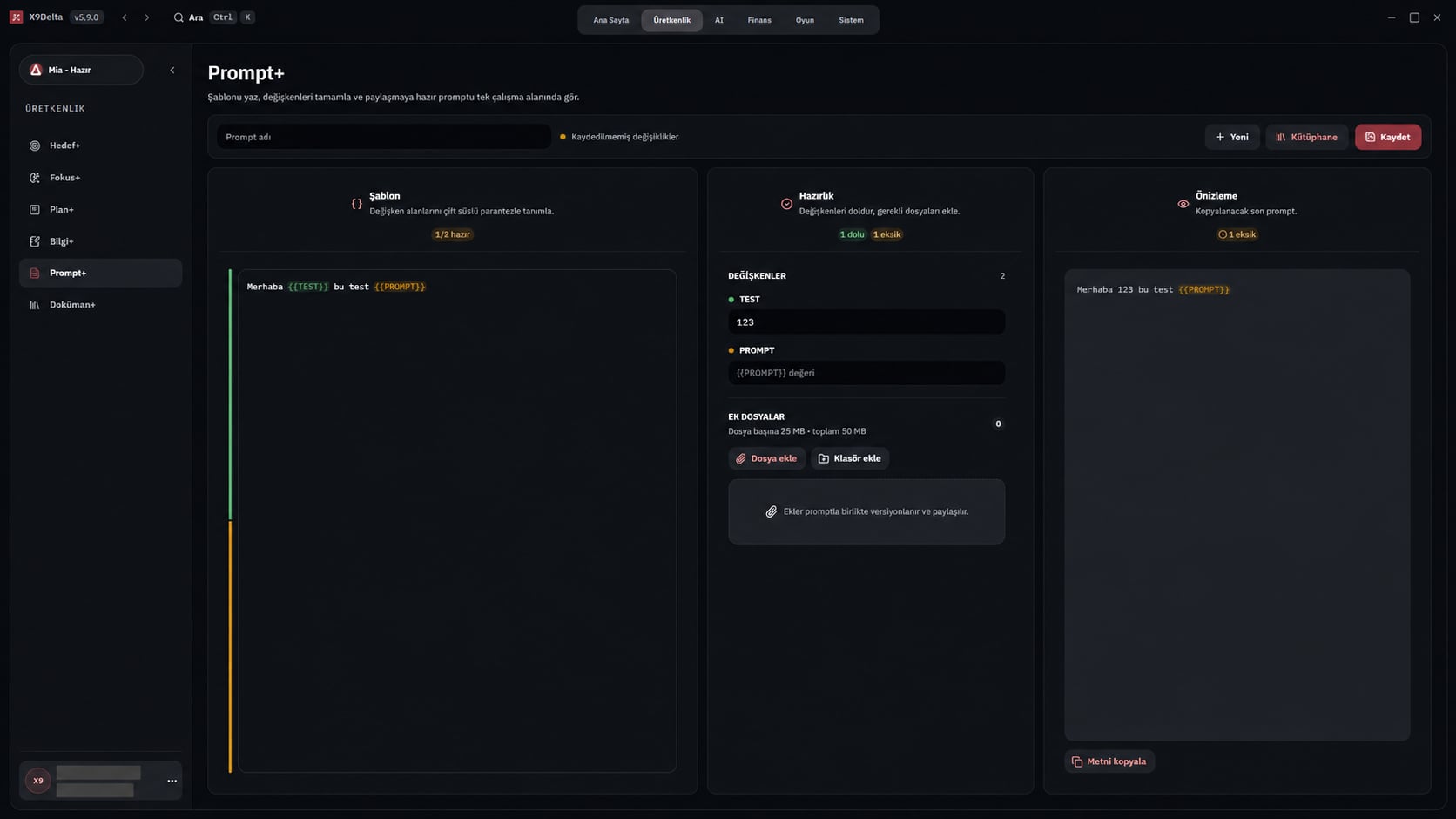This screenshot has width=1456, height=819.
Task: Switch to the Oyun tab
Action: pos(805,20)
